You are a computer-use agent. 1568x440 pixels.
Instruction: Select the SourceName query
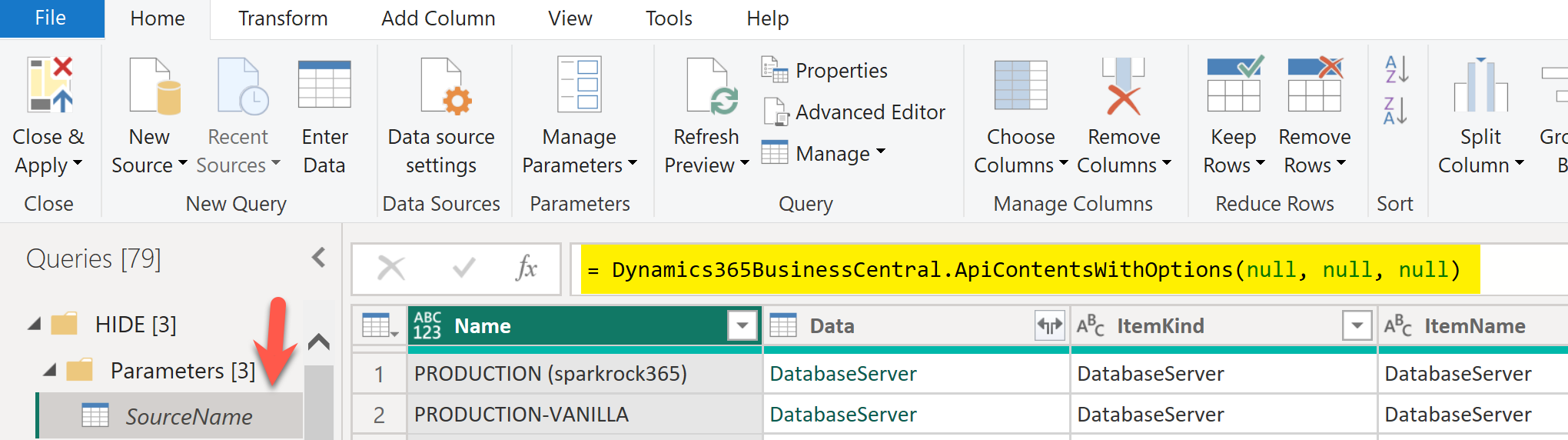click(170, 416)
